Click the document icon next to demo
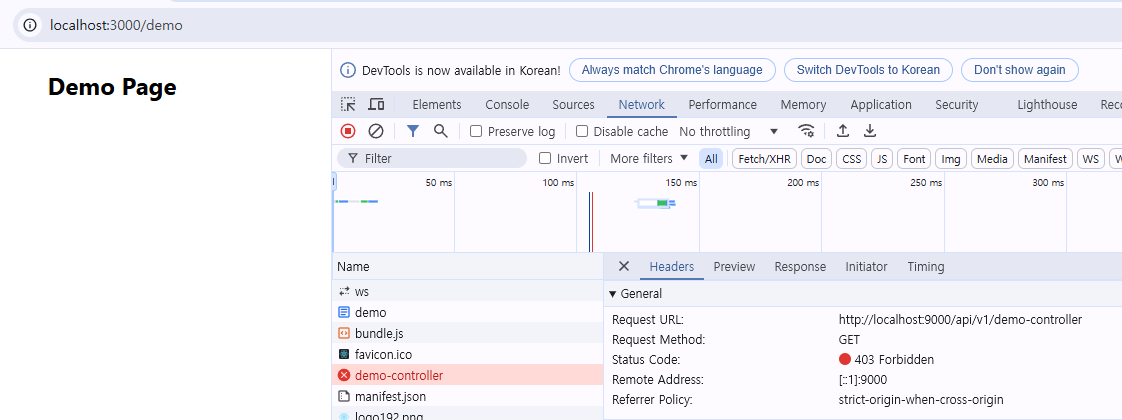The height and width of the screenshot is (420, 1122). pos(344,313)
